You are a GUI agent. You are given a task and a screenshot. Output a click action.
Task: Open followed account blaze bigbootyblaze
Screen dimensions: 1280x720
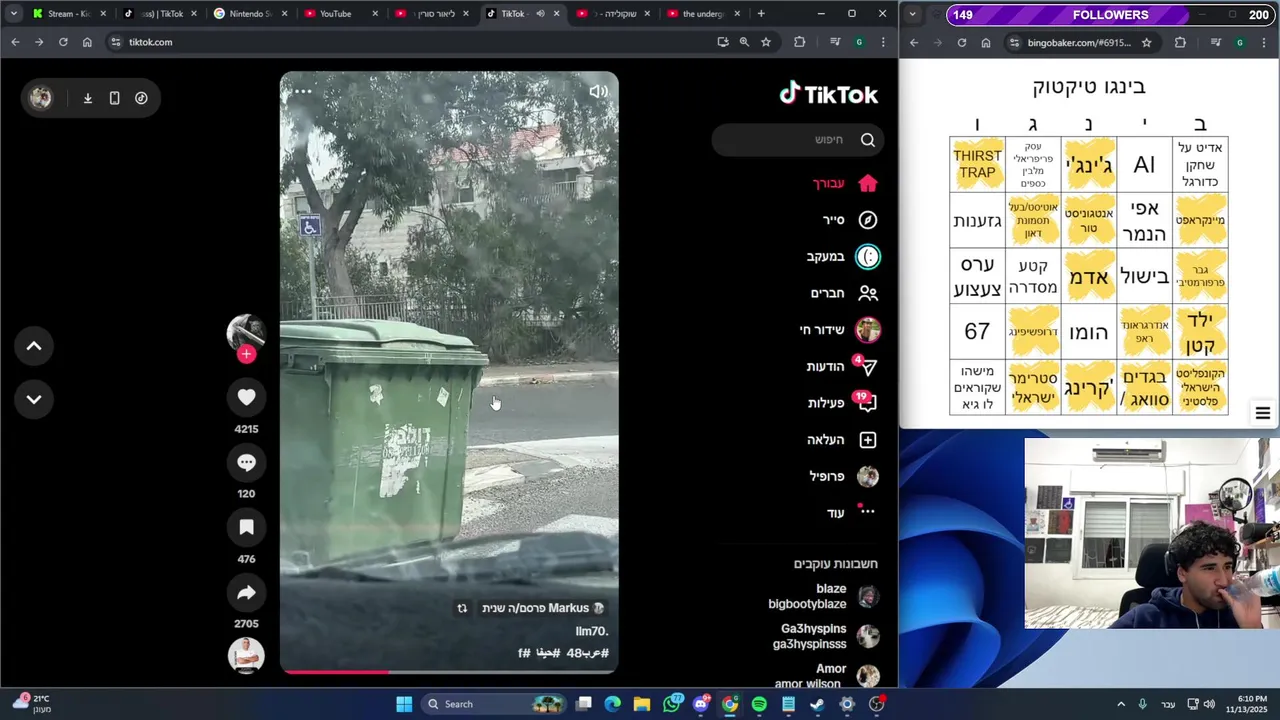(x=823, y=596)
